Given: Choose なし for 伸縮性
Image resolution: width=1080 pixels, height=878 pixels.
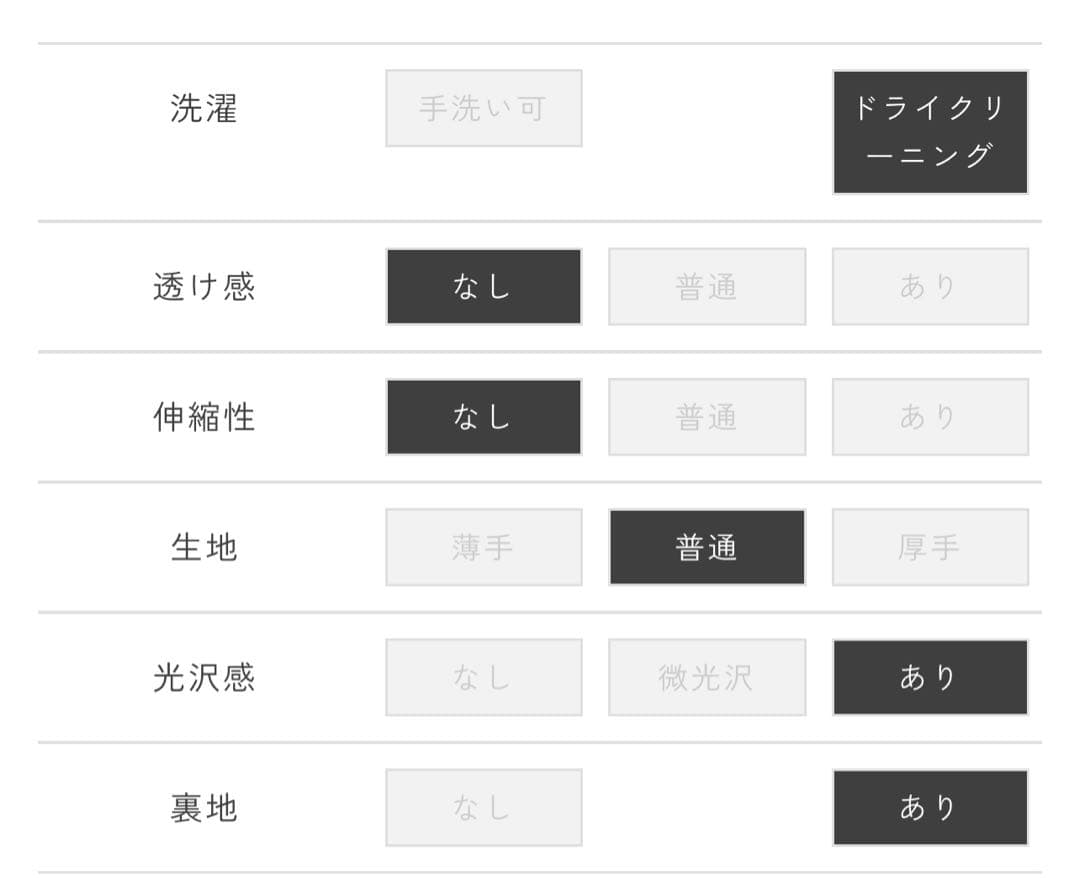Looking at the screenshot, I should click(483, 417).
